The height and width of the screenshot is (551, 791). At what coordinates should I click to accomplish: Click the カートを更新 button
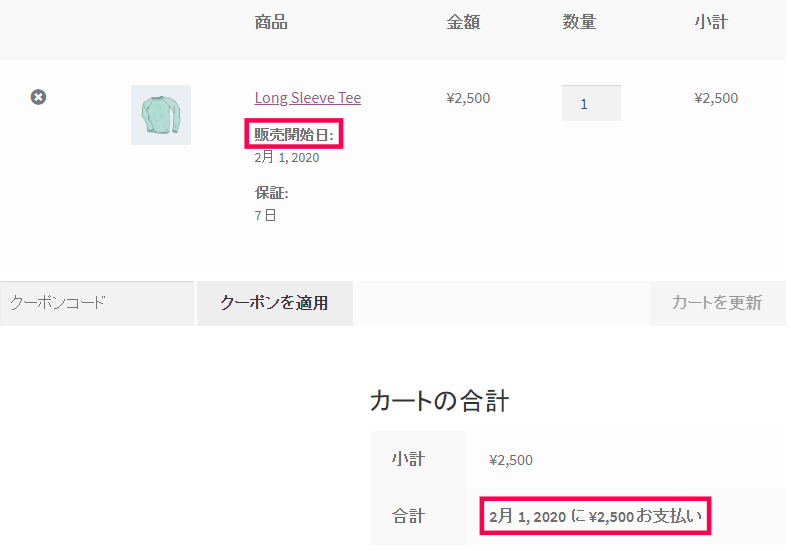pyautogui.click(x=717, y=303)
